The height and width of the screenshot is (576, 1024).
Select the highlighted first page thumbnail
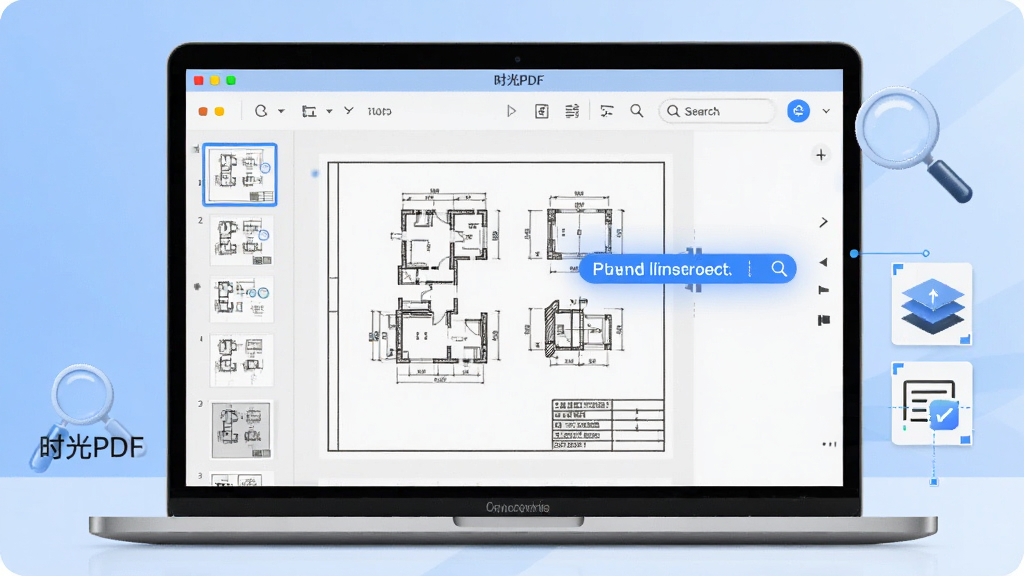tap(240, 174)
